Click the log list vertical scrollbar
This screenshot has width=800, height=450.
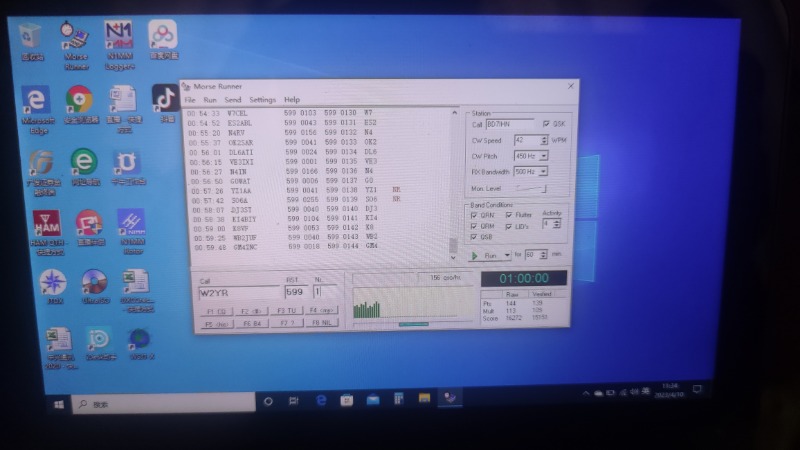[x=454, y=186]
